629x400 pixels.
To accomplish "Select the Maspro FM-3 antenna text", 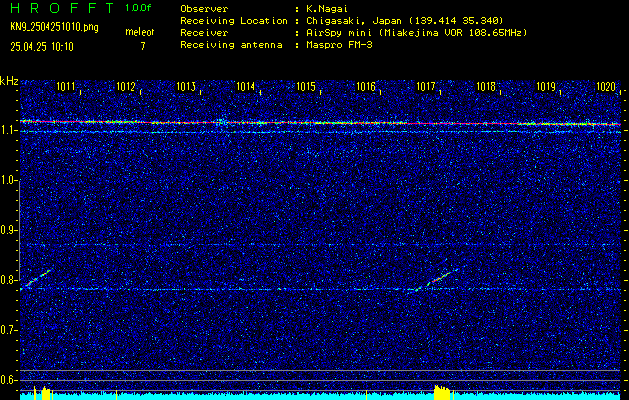I will (x=339, y=45).
